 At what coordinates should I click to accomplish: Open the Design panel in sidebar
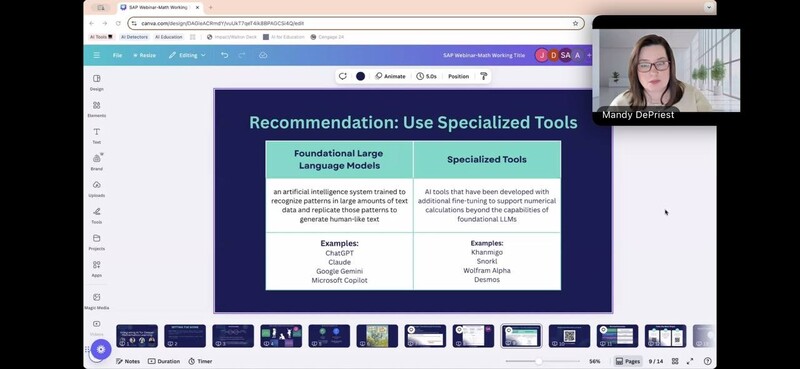[96, 82]
